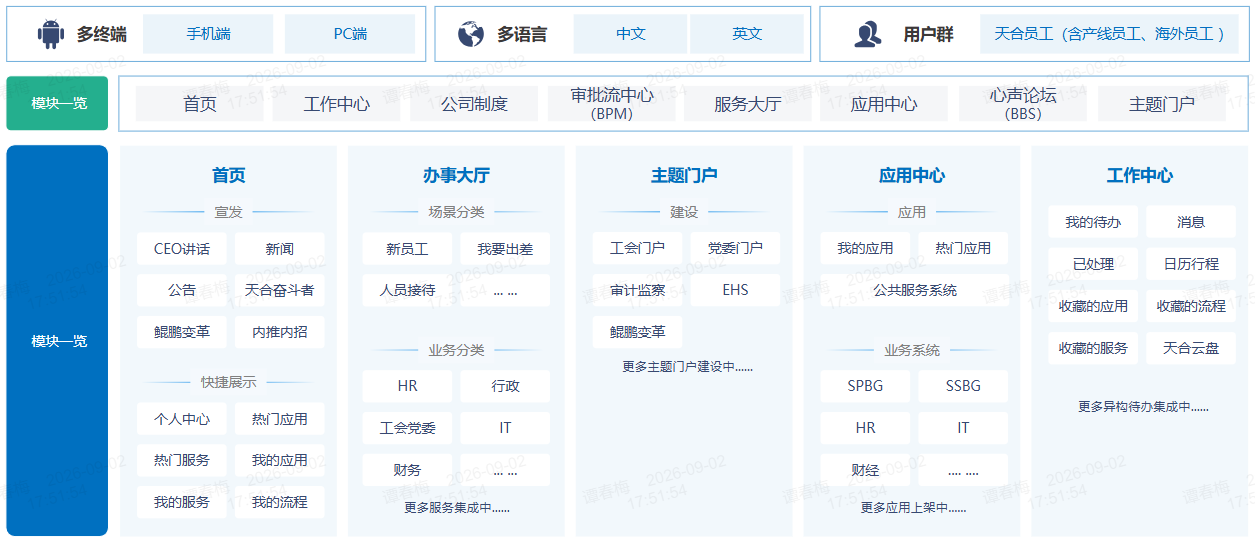The width and height of the screenshot is (1255, 544).
Task: Open the 服务大厅 tab
Action: click(748, 104)
